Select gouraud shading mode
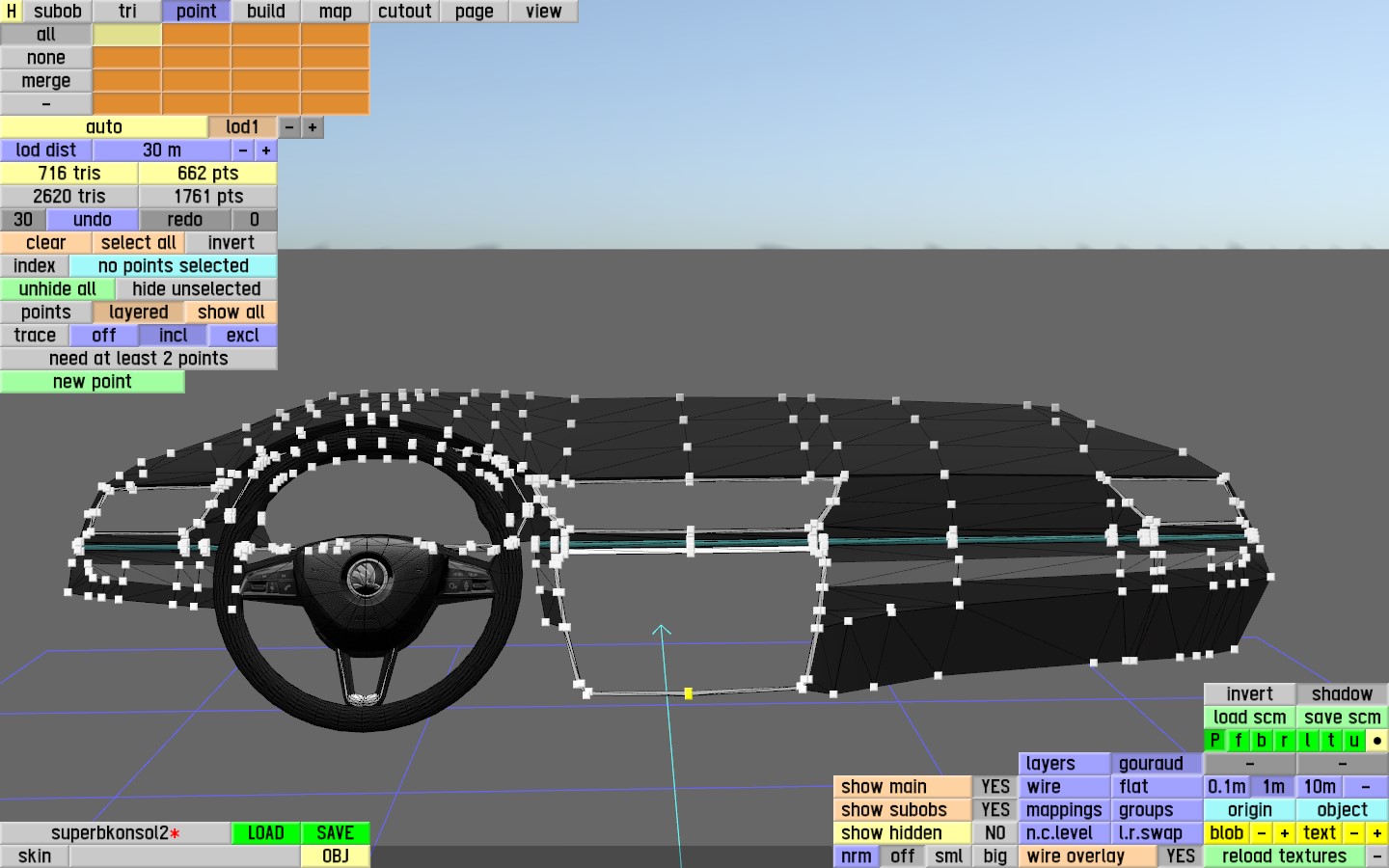Screen dimensions: 1389x868 tap(1157, 764)
